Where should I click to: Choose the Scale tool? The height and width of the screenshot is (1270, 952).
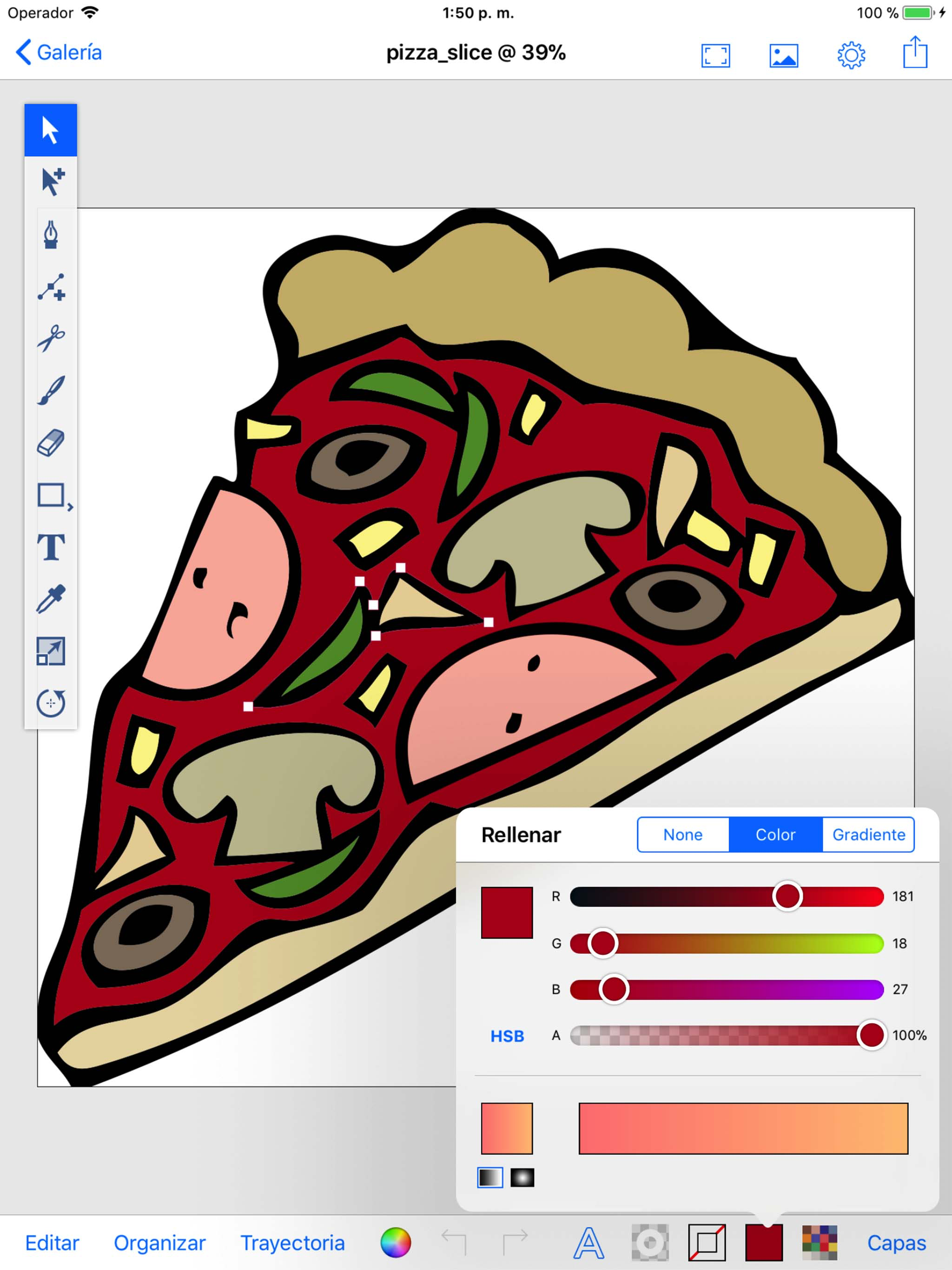coord(51,651)
